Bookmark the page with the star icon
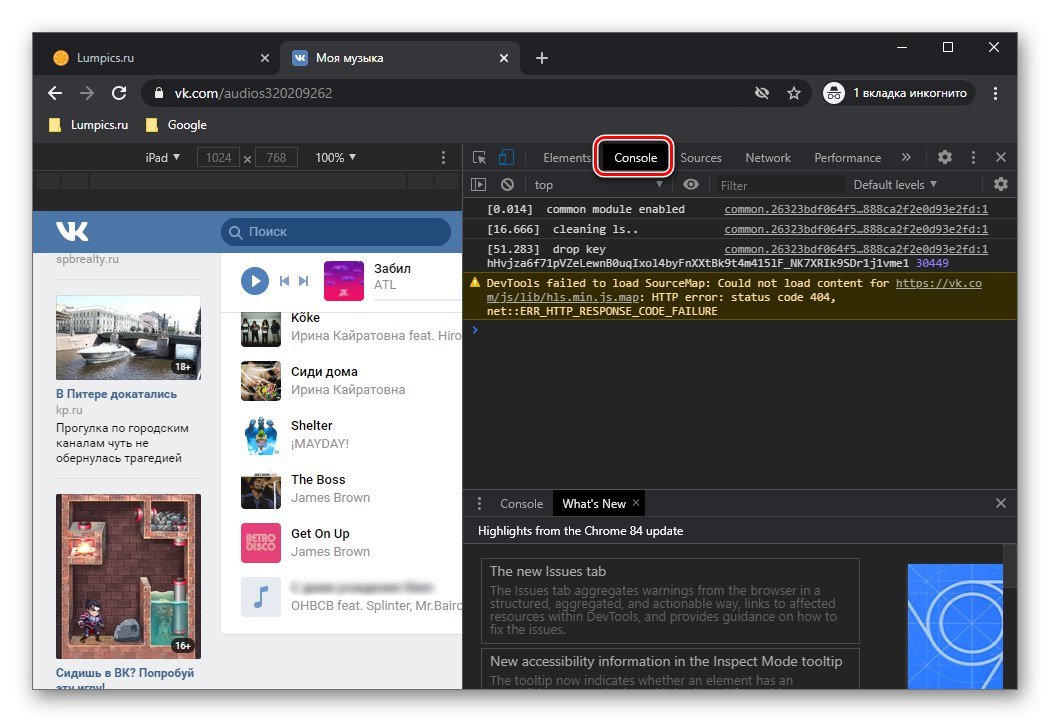This screenshot has width=1050, height=722. point(794,92)
